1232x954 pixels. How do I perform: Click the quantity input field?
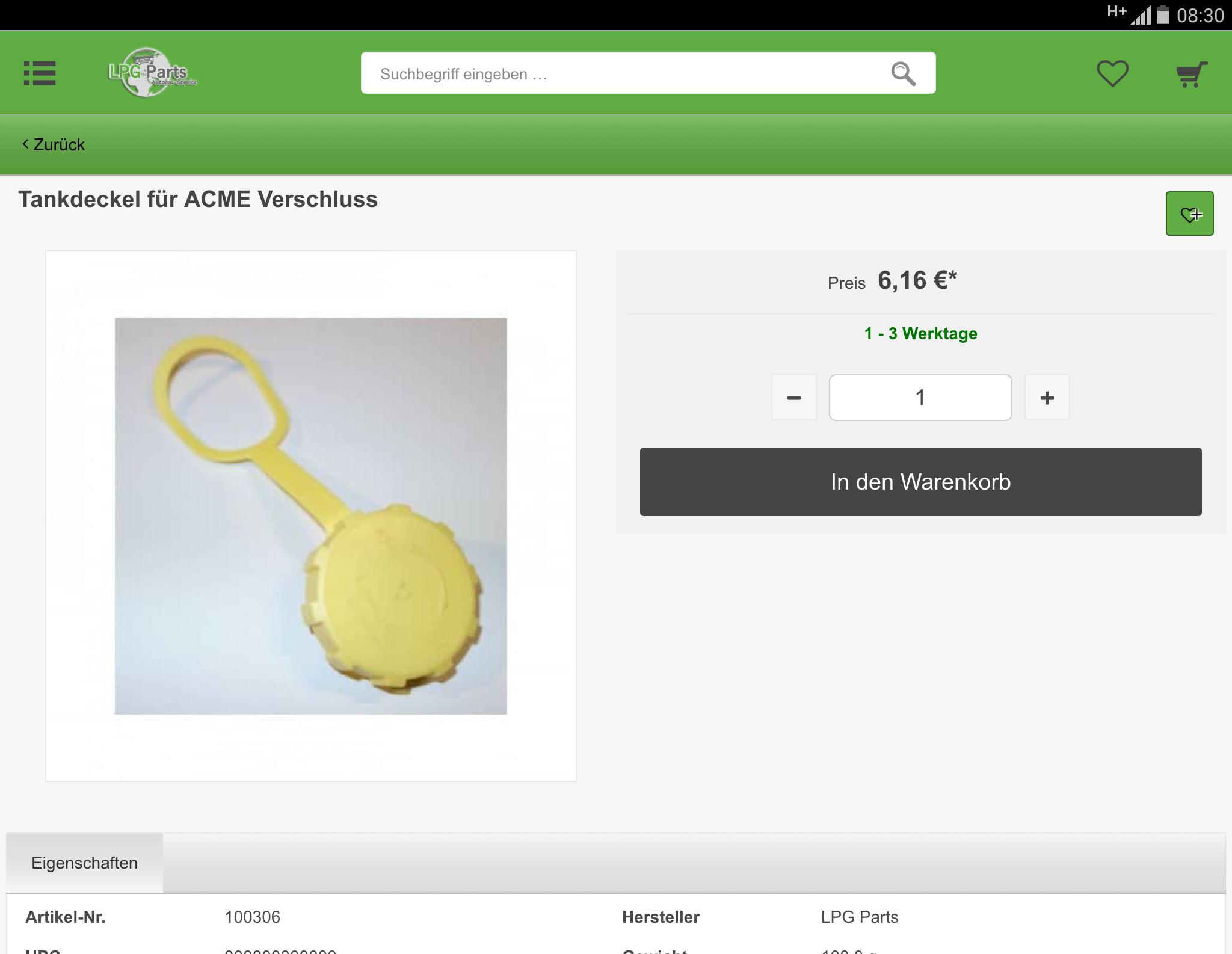[920, 397]
